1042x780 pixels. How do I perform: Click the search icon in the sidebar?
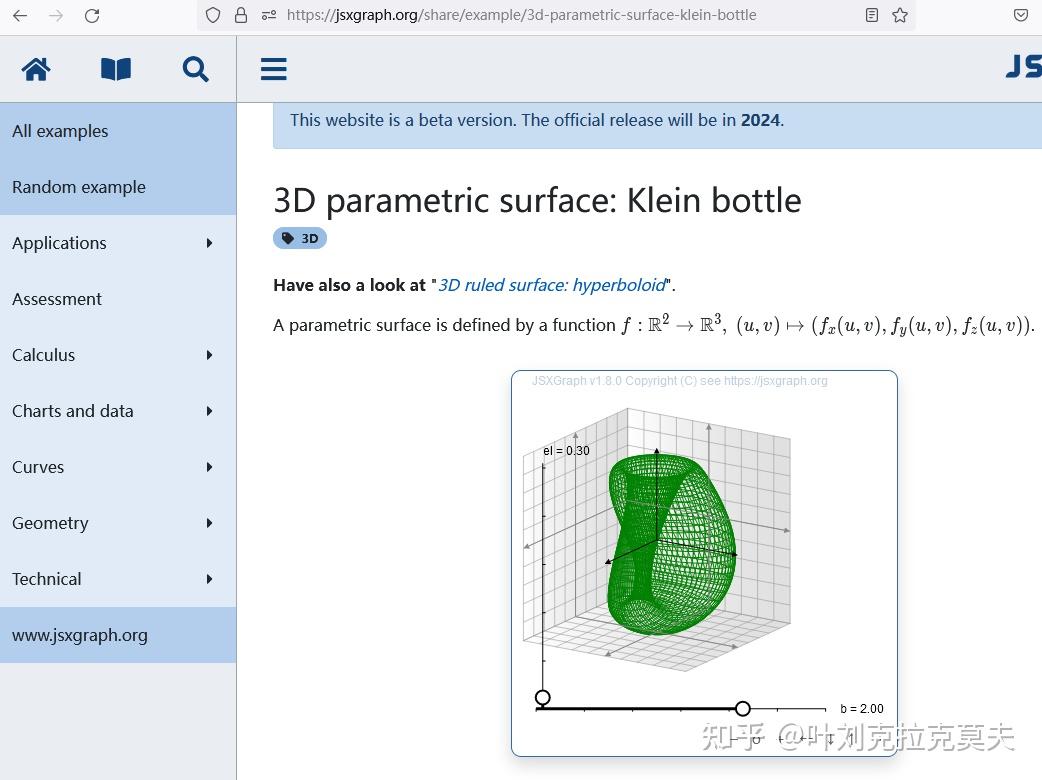pyautogui.click(x=195, y=68)
